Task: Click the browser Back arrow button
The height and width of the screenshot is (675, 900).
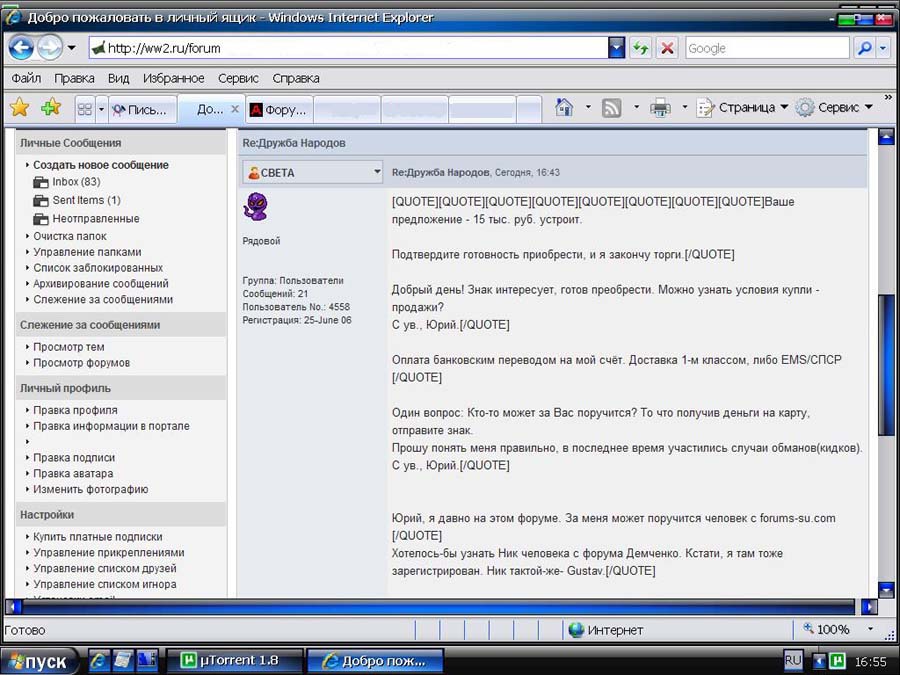Action: [21, 47]
